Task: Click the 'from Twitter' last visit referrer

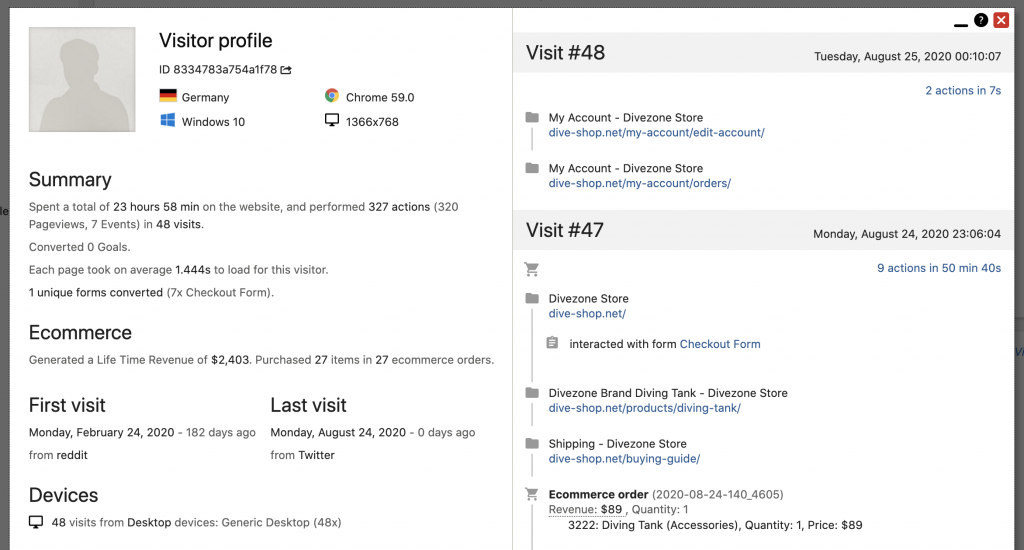Action: point(302,455)
